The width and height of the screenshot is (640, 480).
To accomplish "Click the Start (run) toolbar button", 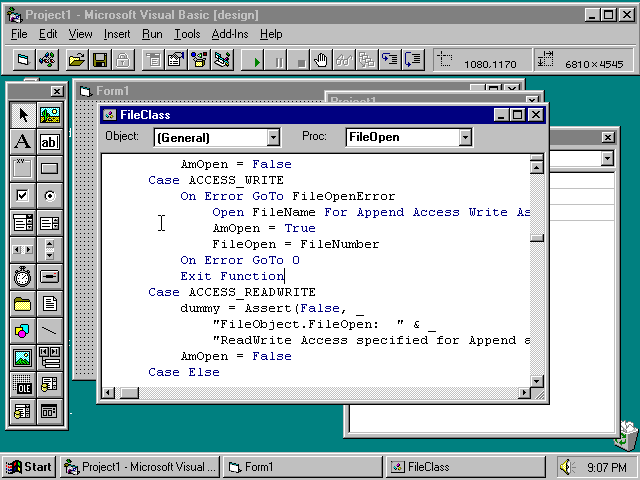I will tap(257, 61).
